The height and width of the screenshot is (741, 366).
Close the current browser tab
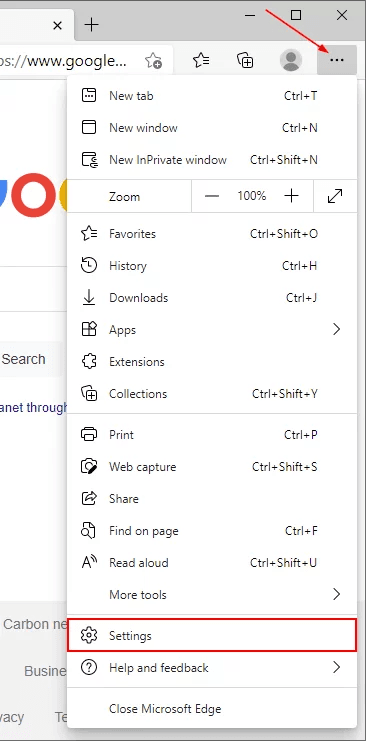click(57, 25)
